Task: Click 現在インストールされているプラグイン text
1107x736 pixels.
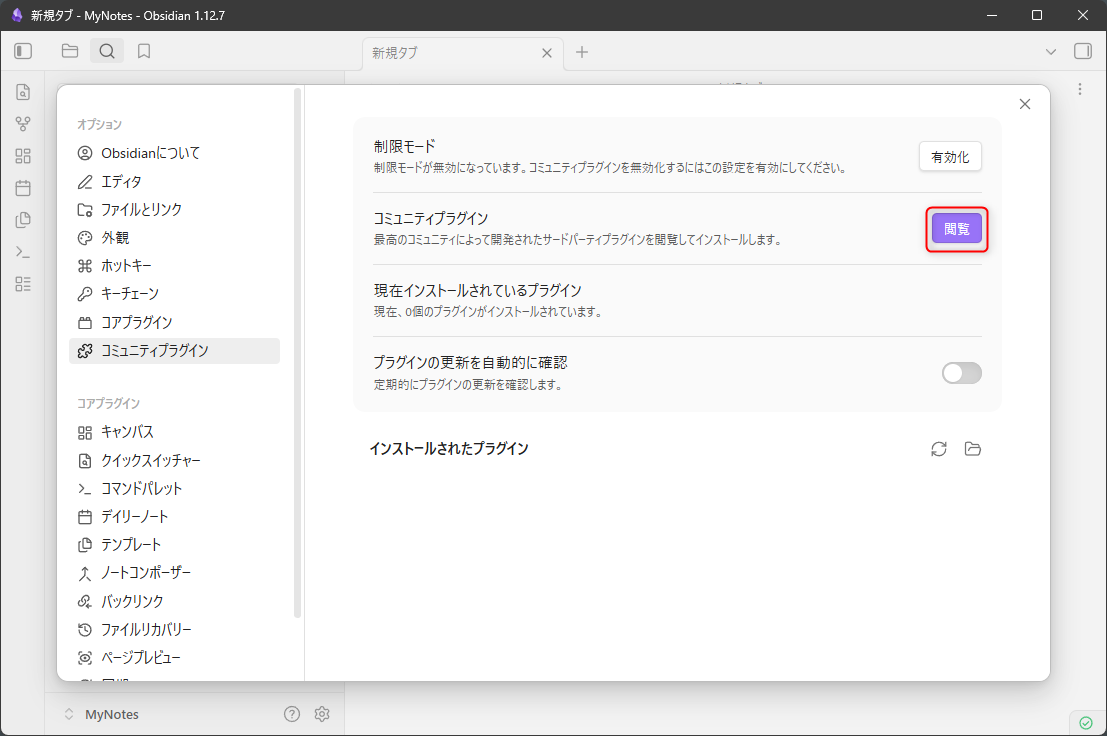Action: click(x=478, y=291)
